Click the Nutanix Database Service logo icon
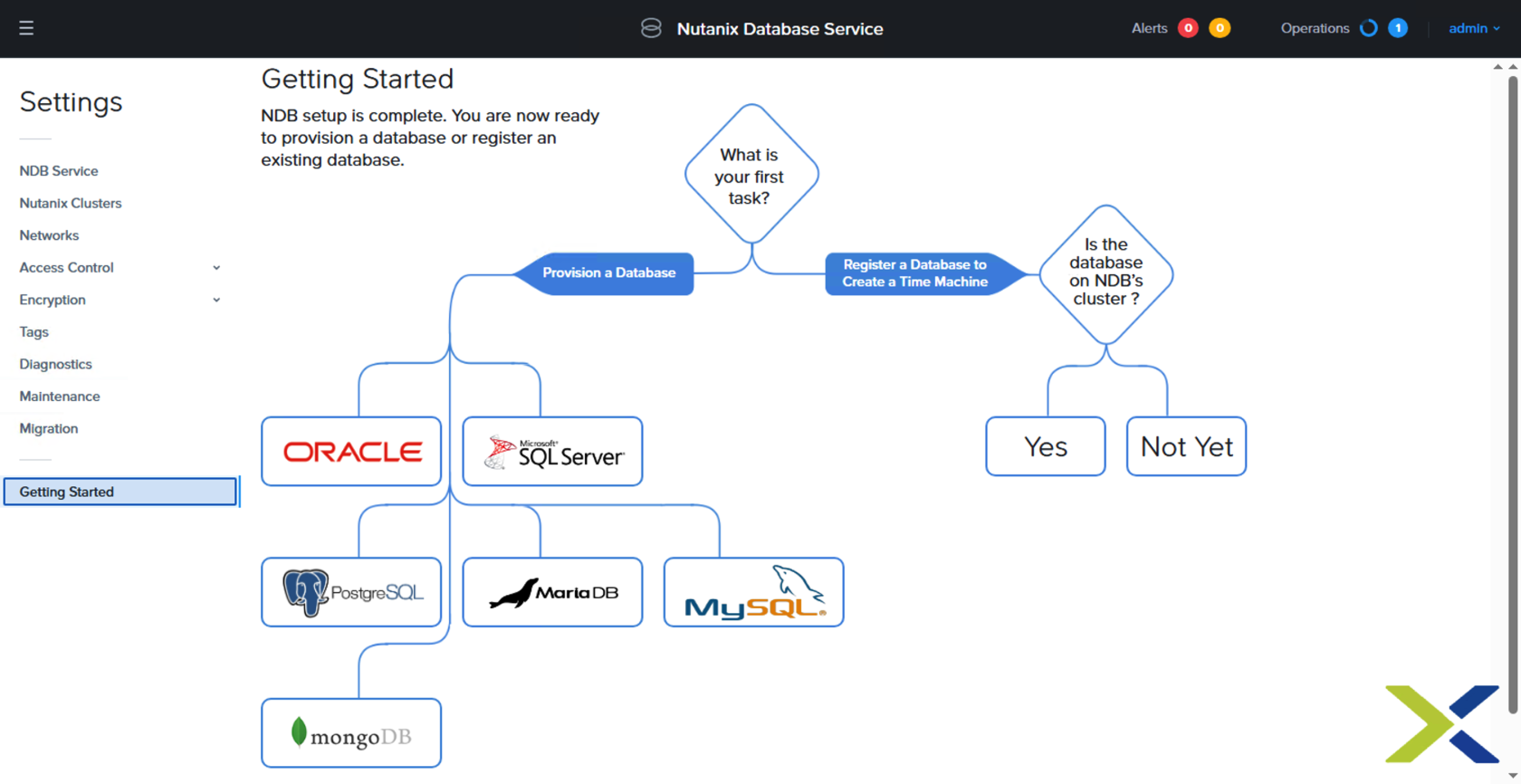The image size is (1521, 784). pyautogui.click(x=651, y=28)
